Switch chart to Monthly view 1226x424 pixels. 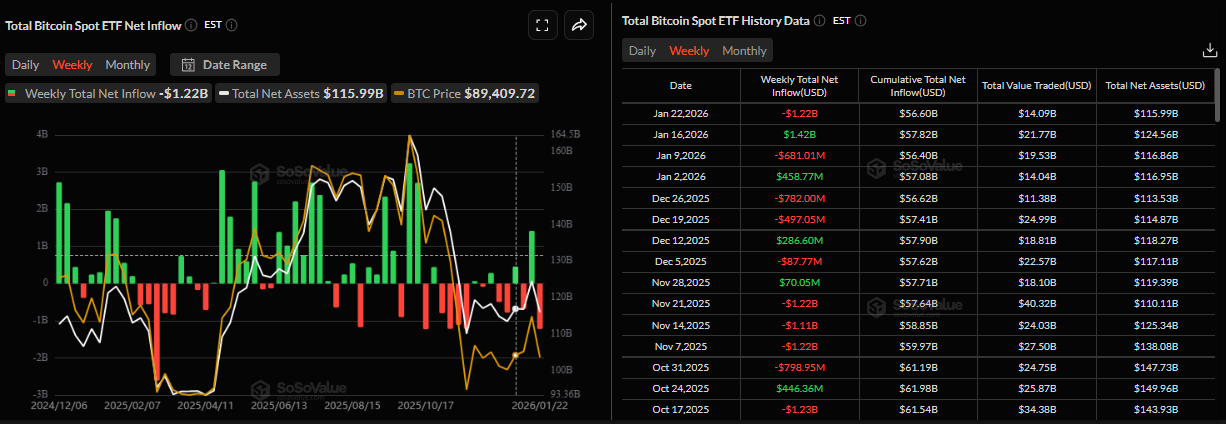pos(128,65)
